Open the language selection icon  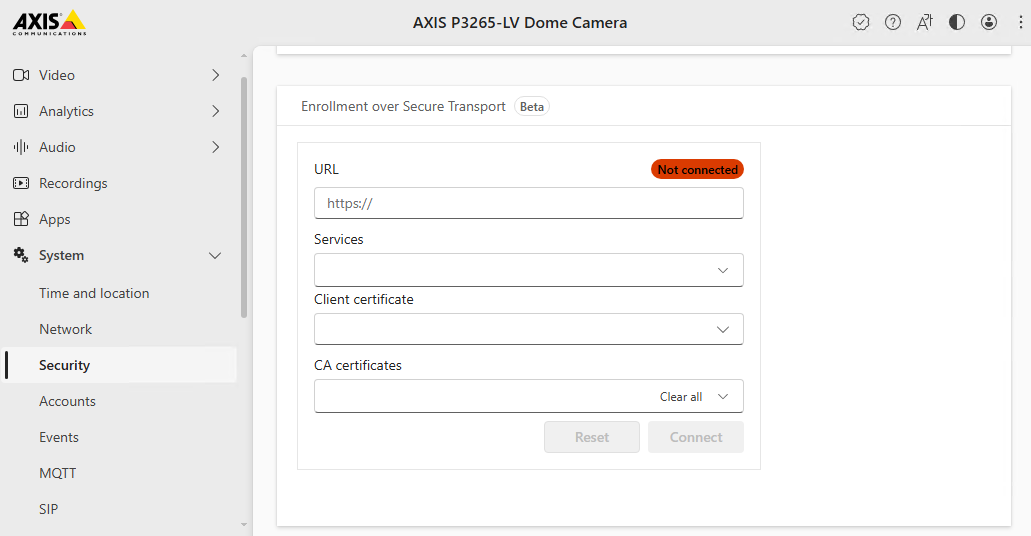click(x=925, y=22)
